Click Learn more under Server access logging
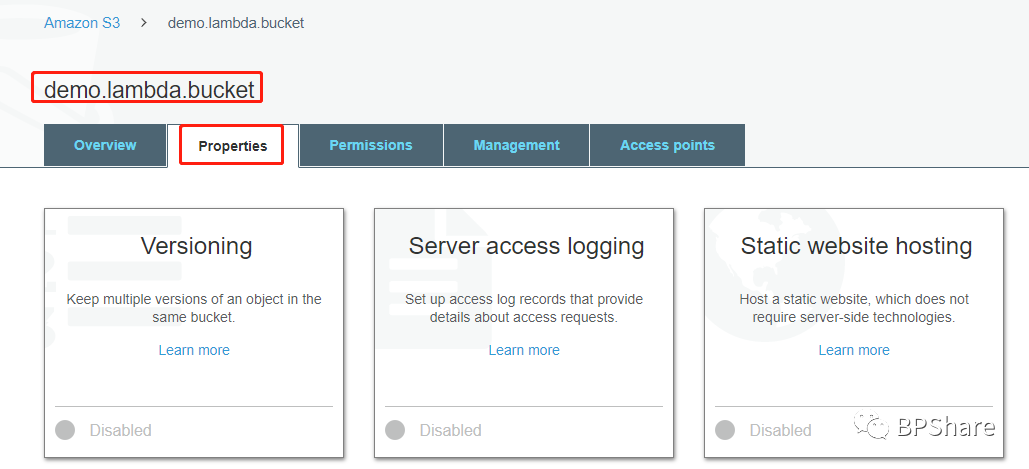 524,350
